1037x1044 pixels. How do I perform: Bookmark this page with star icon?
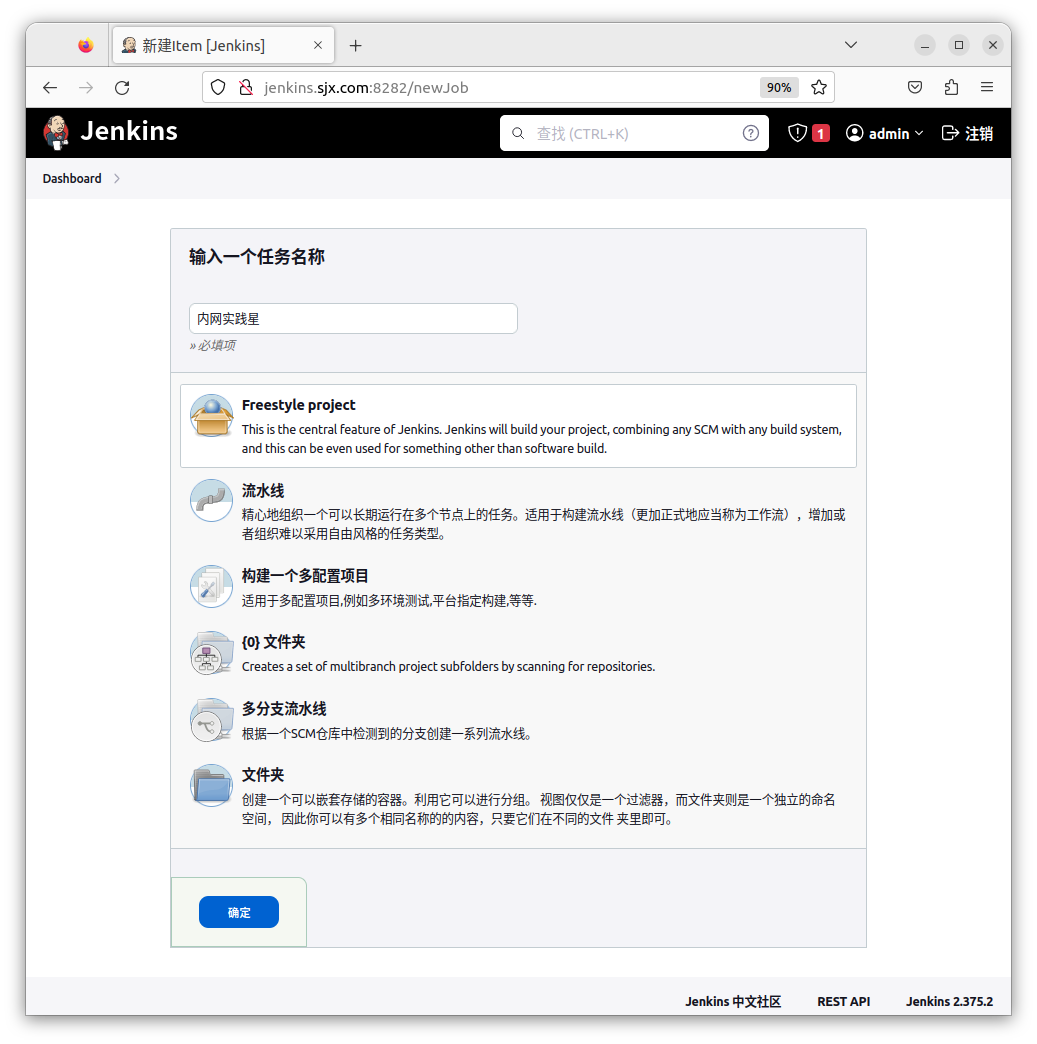[x=819, y=87]
